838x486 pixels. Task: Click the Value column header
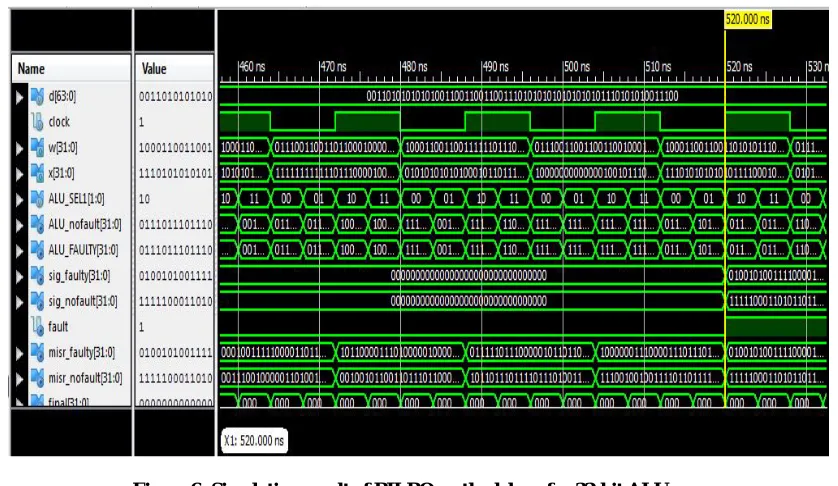click(174, 68)
